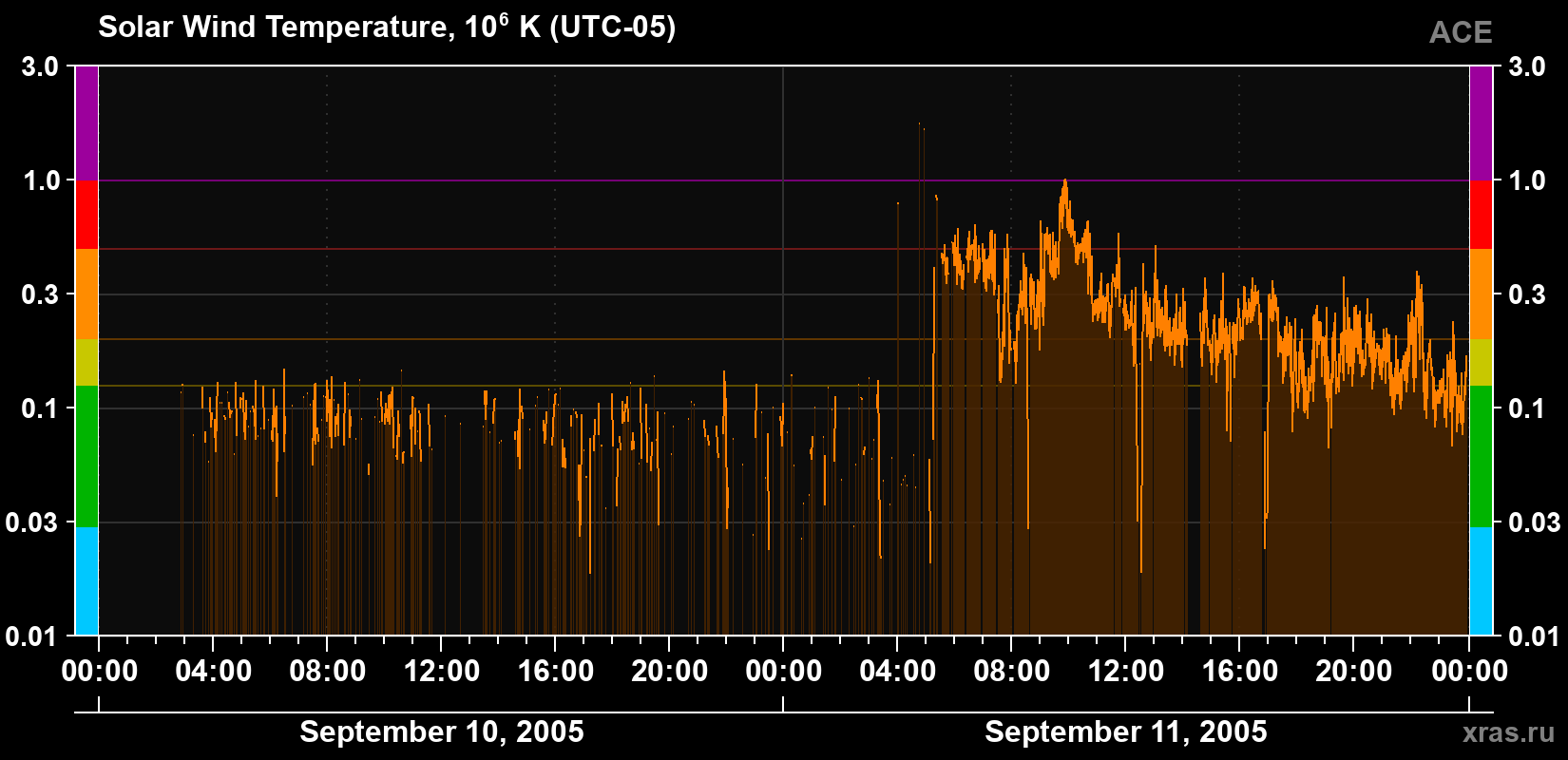Pick the green band on the left color scale

tap(86, 456)
